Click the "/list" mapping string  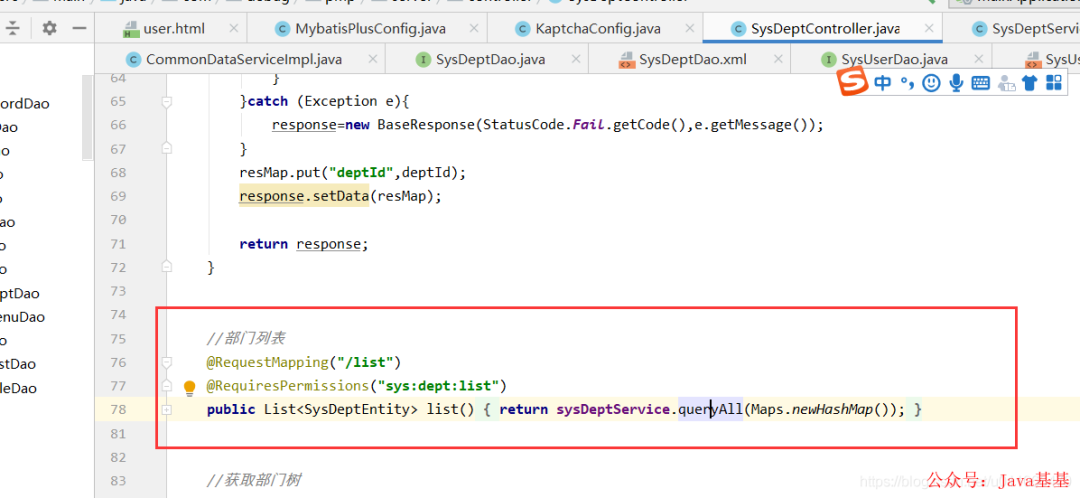366,362
